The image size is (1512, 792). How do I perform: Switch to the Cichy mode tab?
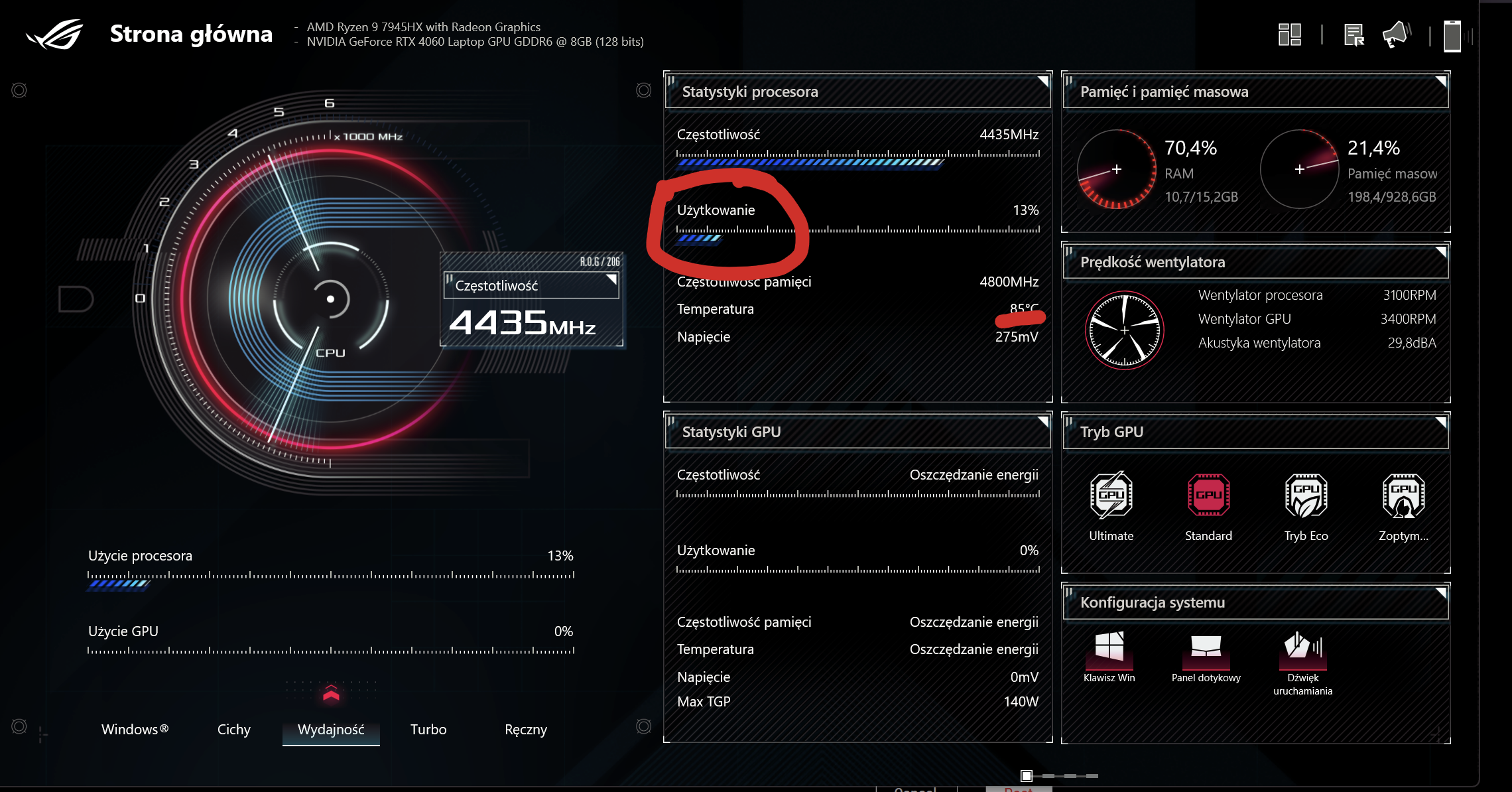[233, 730]
